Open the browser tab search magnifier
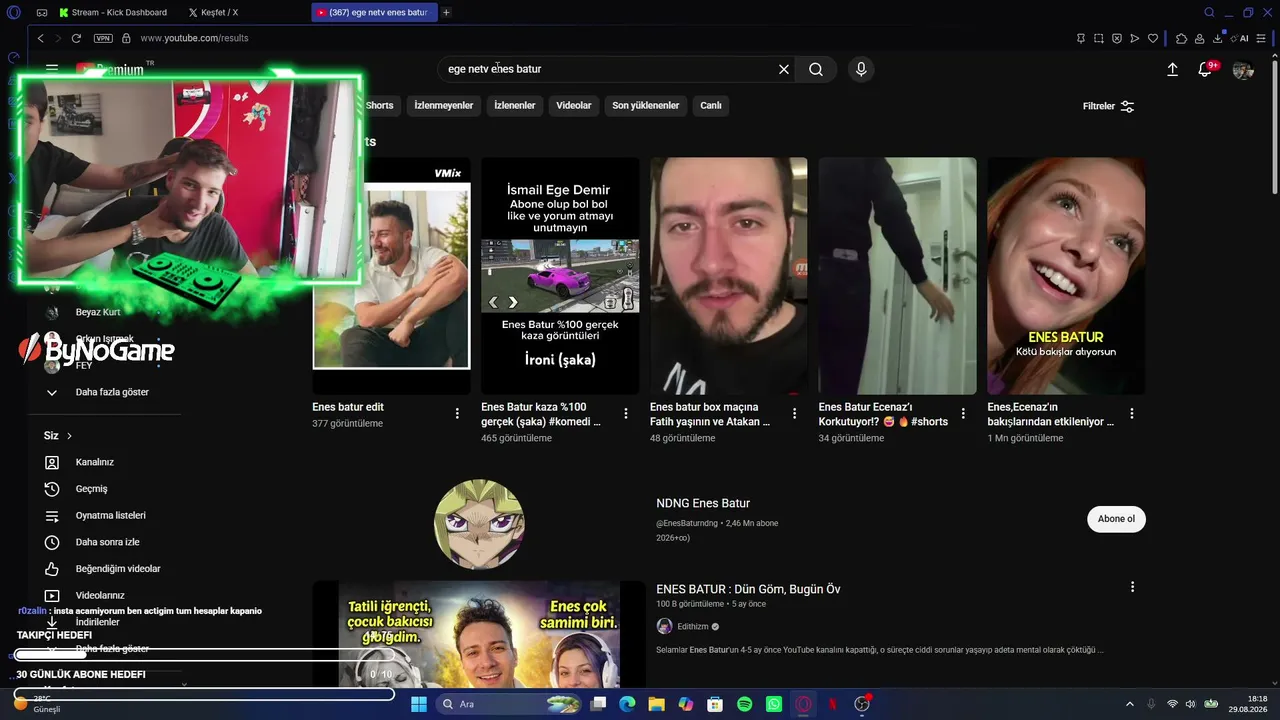The width and height of the screenshot is (1280, 720). pos(1209,12)
